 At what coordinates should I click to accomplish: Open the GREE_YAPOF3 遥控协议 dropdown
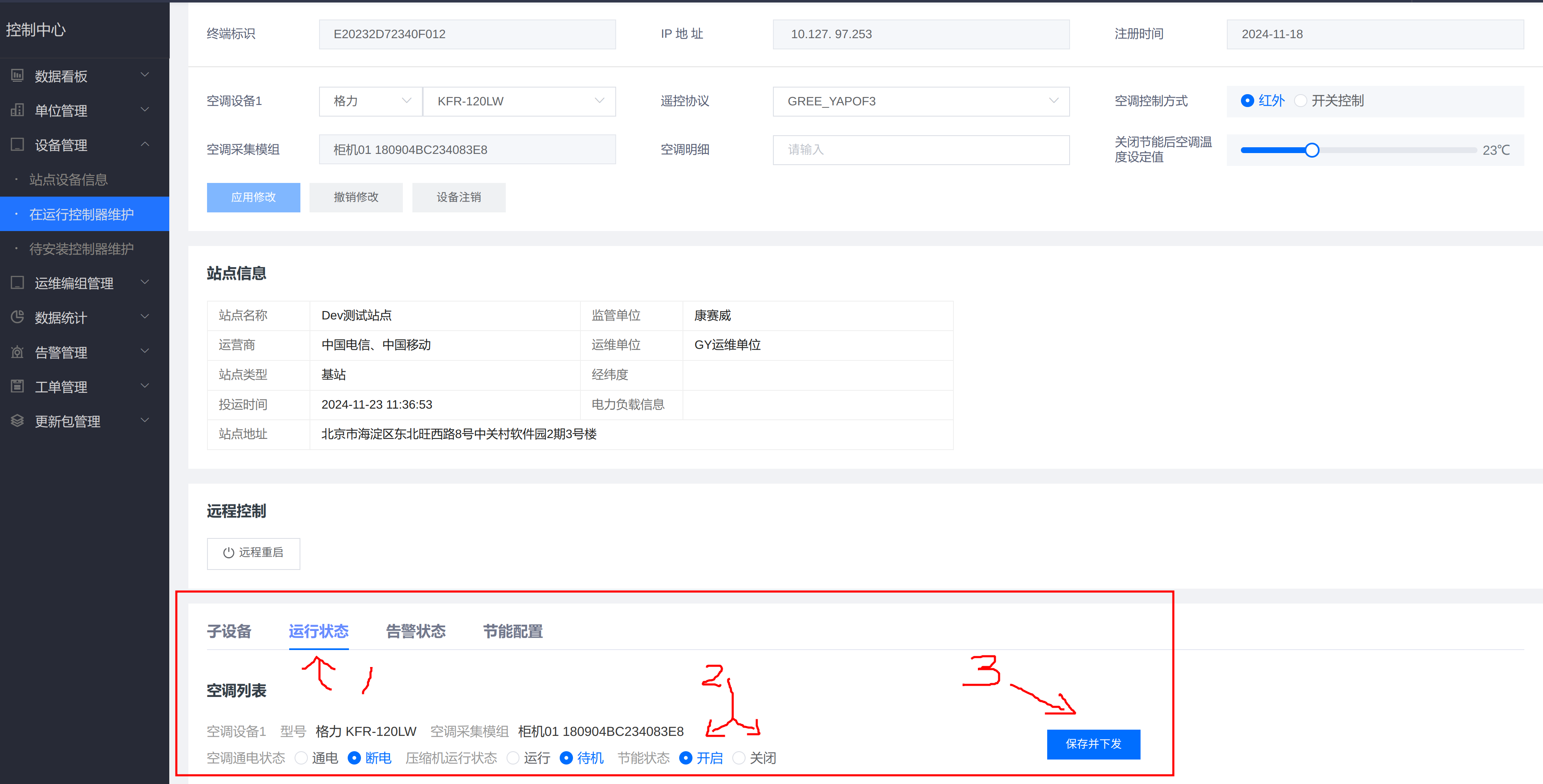[x=921, y=101]
